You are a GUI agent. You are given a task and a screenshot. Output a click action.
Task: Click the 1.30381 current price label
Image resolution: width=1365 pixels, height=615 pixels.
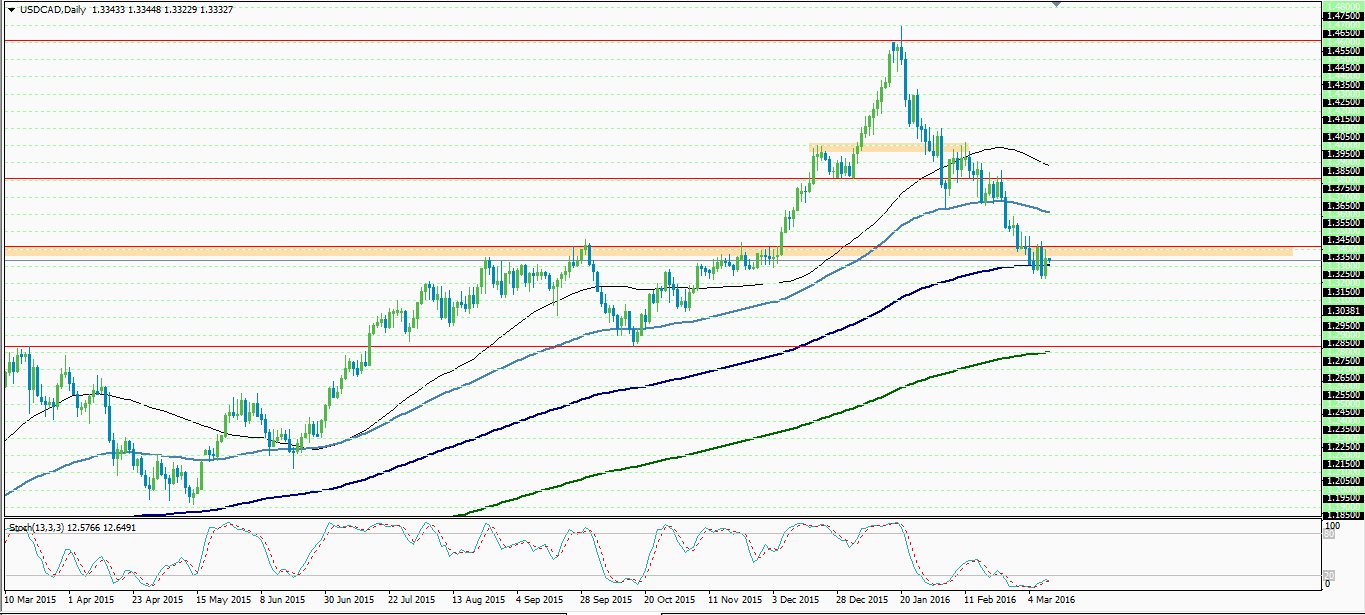coord(1341,309)
